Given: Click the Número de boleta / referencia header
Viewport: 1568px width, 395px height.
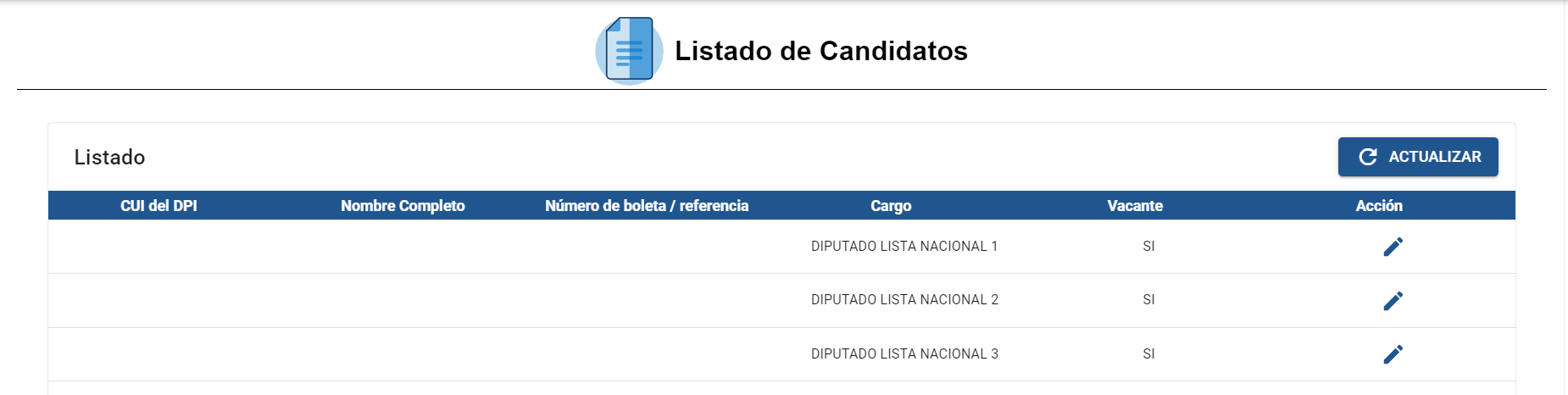Looking at the screenshot, I should 647,206.
